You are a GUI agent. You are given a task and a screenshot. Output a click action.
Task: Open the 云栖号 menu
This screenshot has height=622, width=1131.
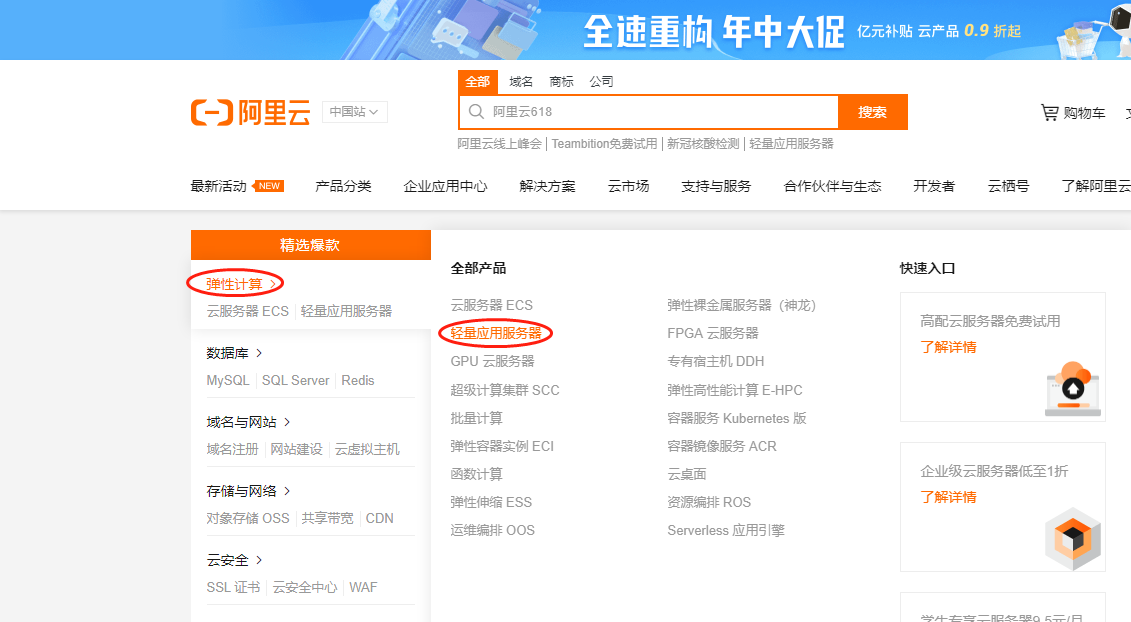1008,186
